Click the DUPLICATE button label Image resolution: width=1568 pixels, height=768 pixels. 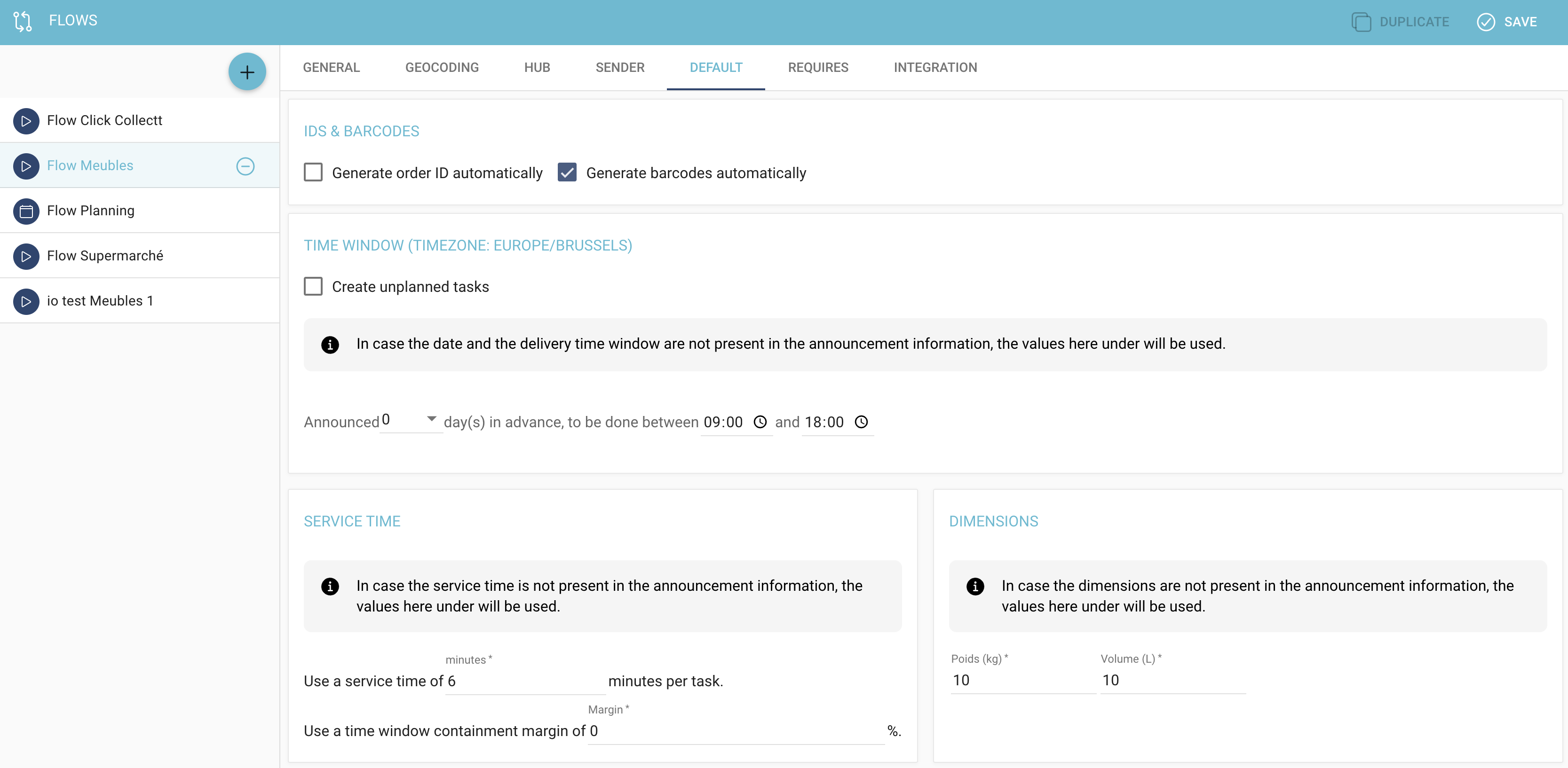[x=1414, y=22]
